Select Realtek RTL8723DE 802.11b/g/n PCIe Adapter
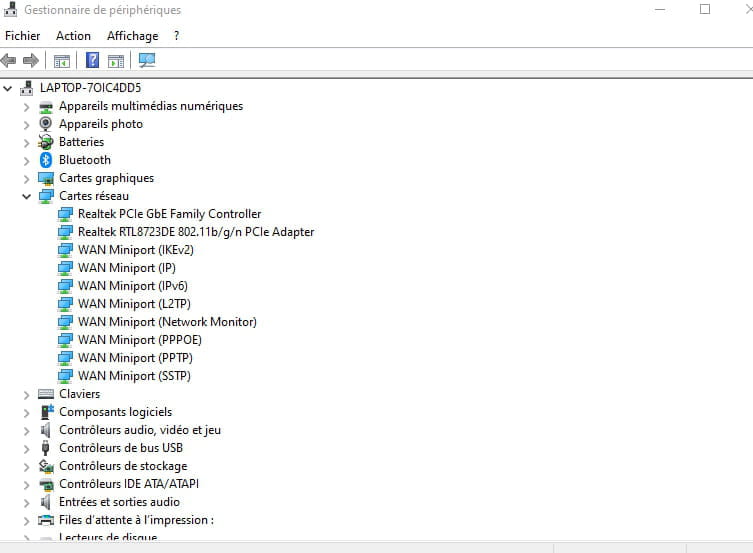 tap(196, 232)
